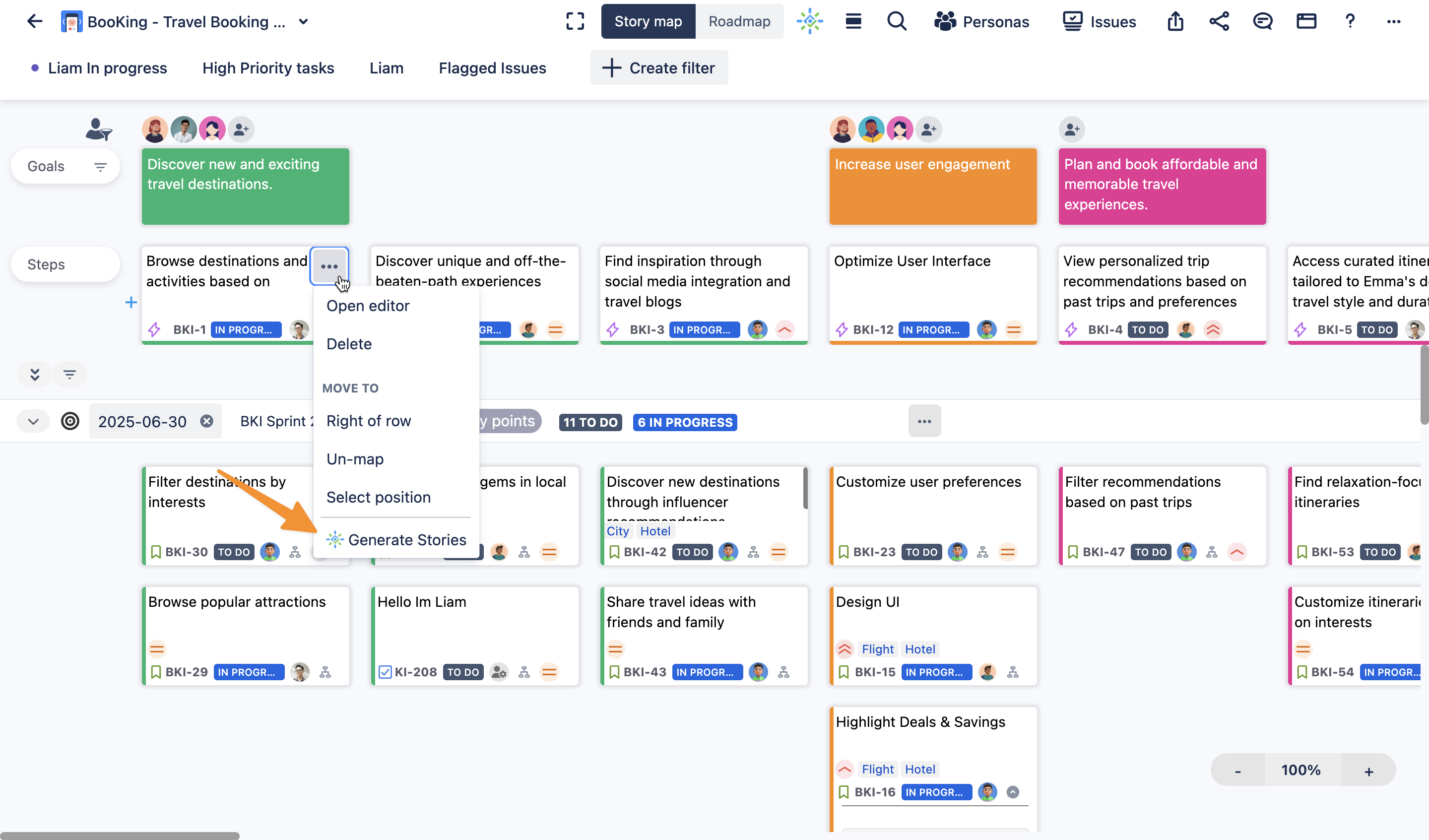Click the zoom in plus button
Viewport: 1429px width, 840px height.
[x=1368, y=771]
